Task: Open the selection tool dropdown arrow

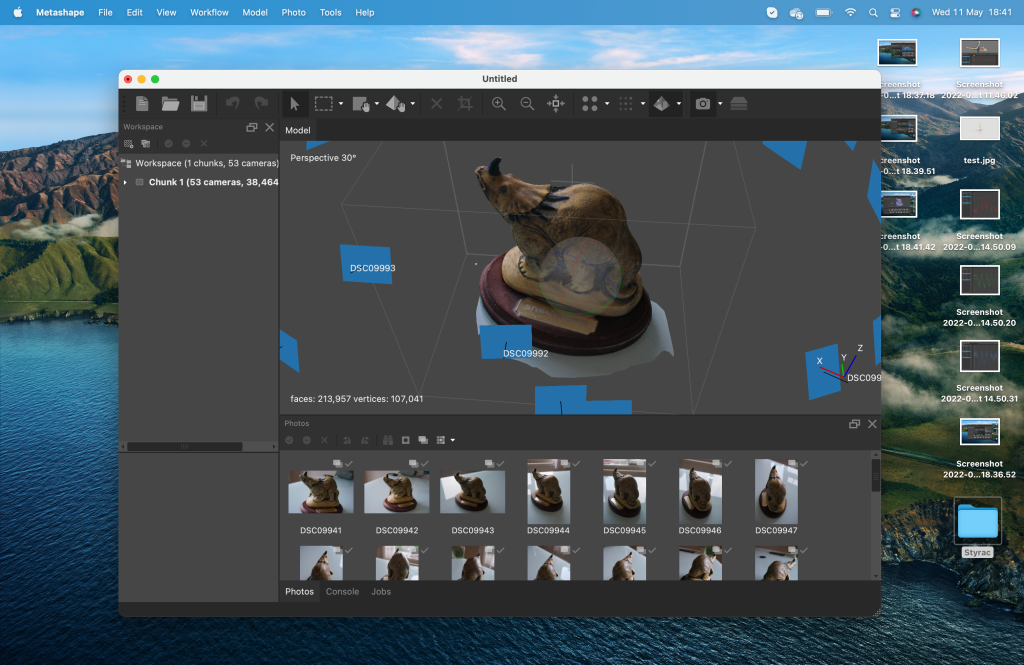Action: 341,103
